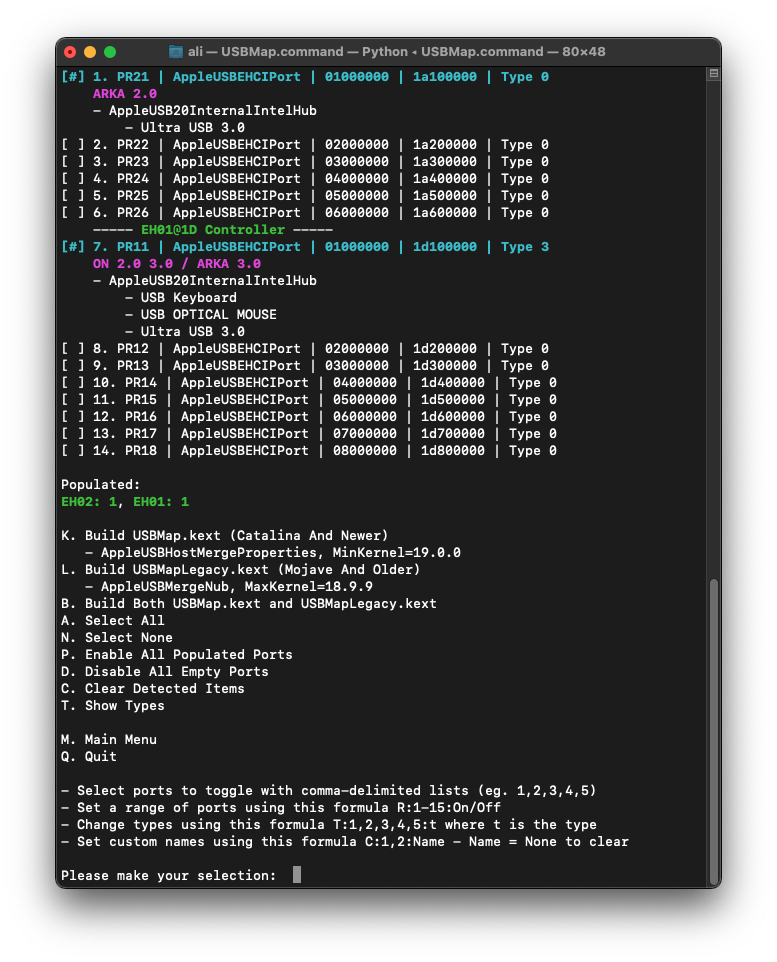The image size is (777, 962).
Task: Click the '1a100000' address on PR21 row
Action: 444,77
